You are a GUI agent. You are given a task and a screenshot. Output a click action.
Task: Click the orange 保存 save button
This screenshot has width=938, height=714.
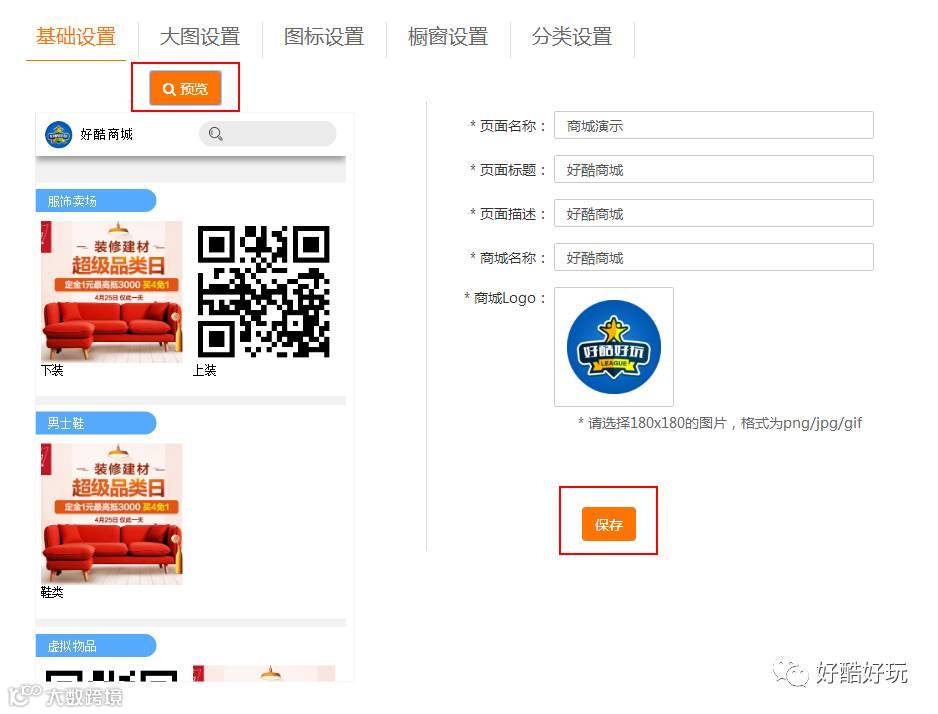608,524
